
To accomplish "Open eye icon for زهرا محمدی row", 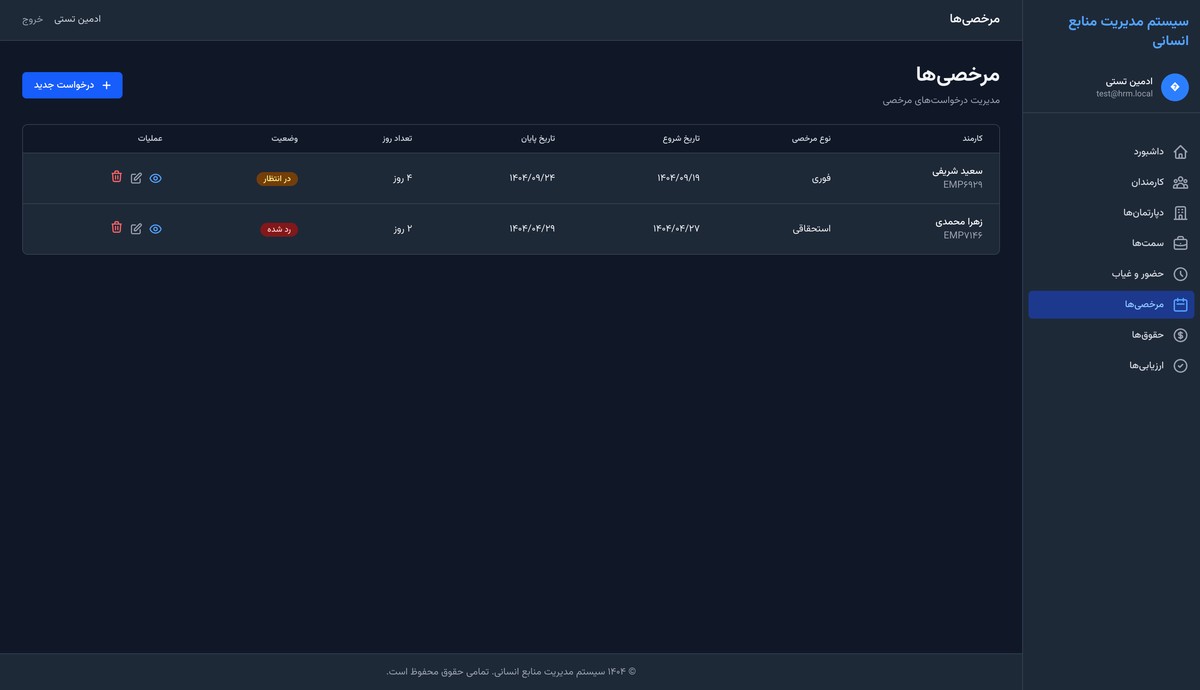I will [x=155, y=229].
